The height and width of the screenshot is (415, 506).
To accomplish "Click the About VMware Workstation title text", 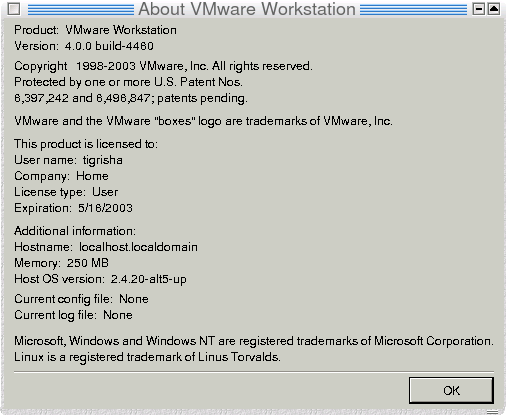I will (247, 9).
